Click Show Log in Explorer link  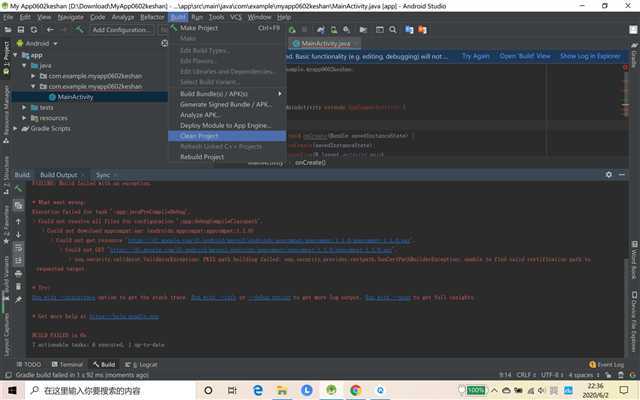590,56
